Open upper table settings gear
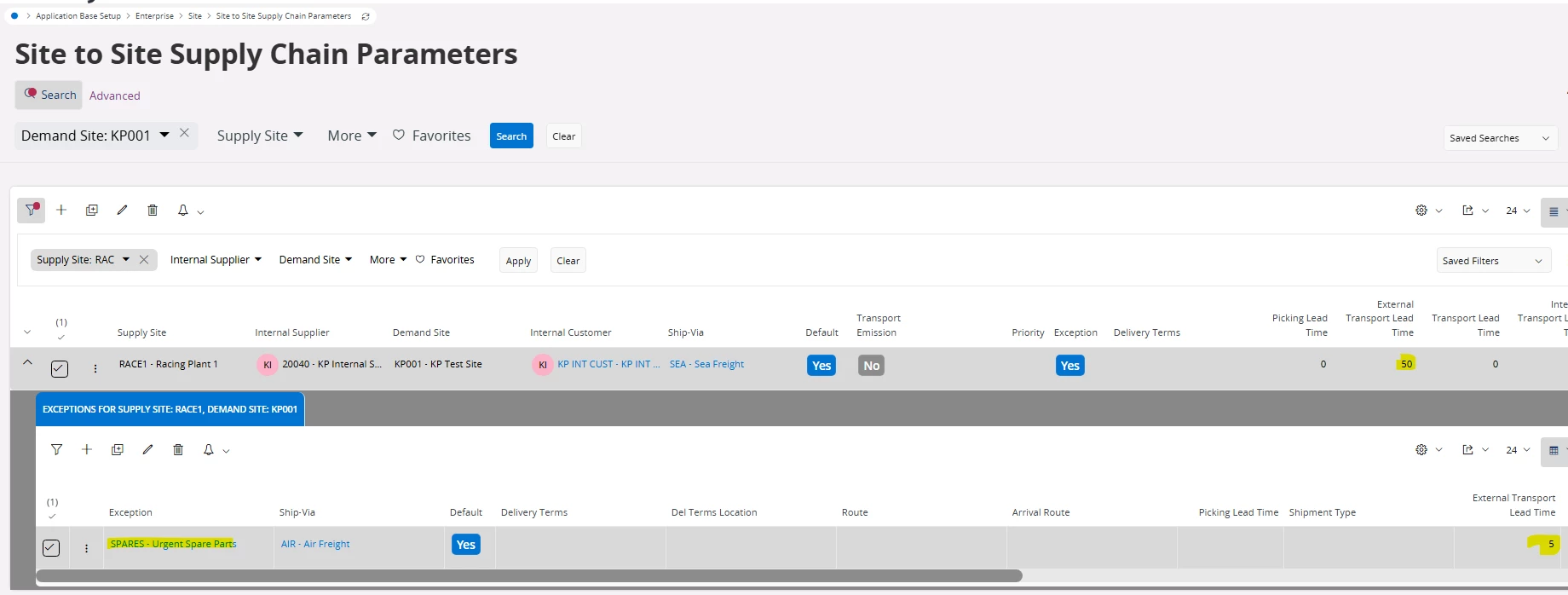 1421,211
